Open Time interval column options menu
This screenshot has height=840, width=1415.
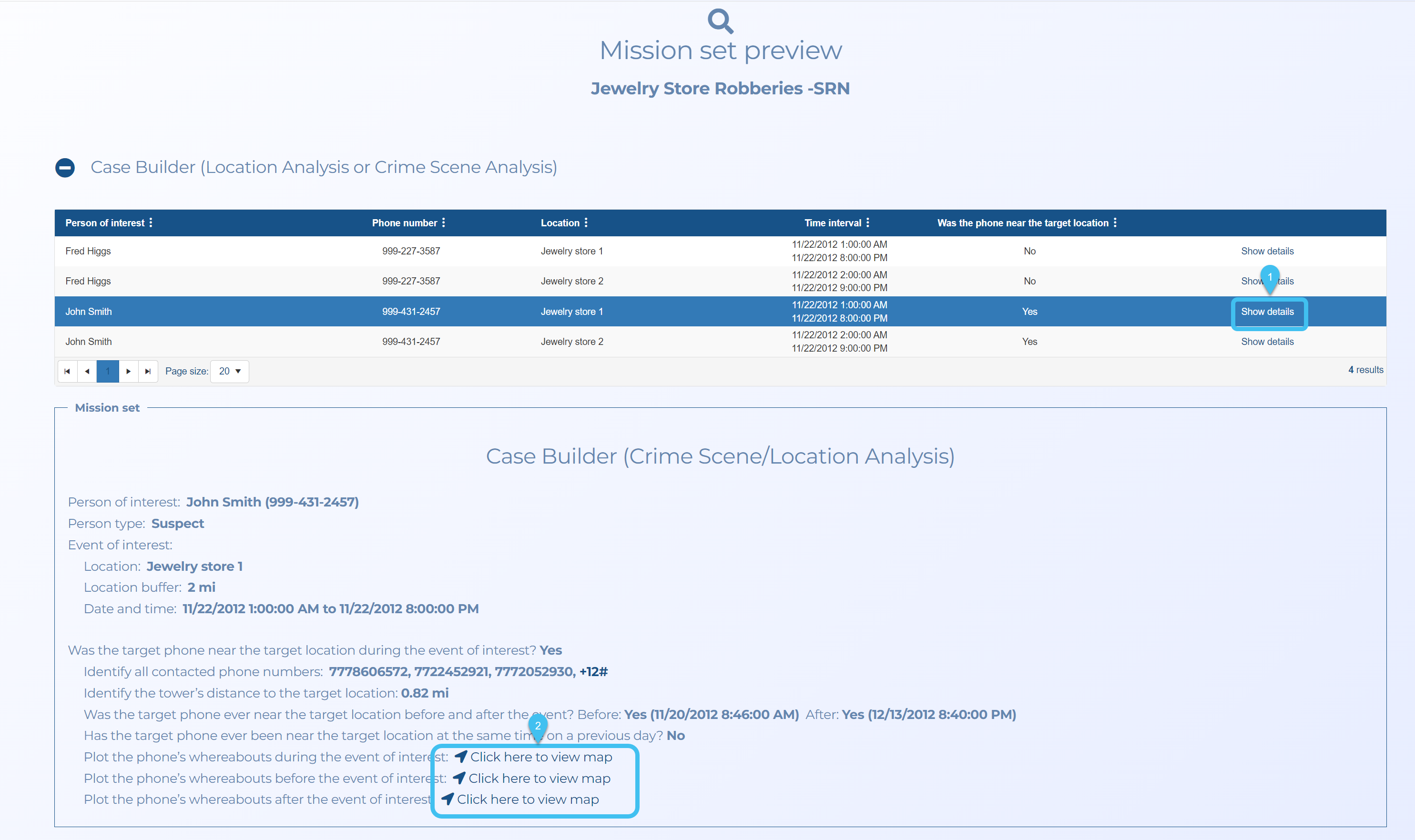867,223
